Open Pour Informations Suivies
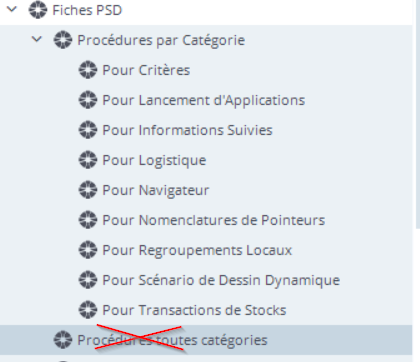 187,130
